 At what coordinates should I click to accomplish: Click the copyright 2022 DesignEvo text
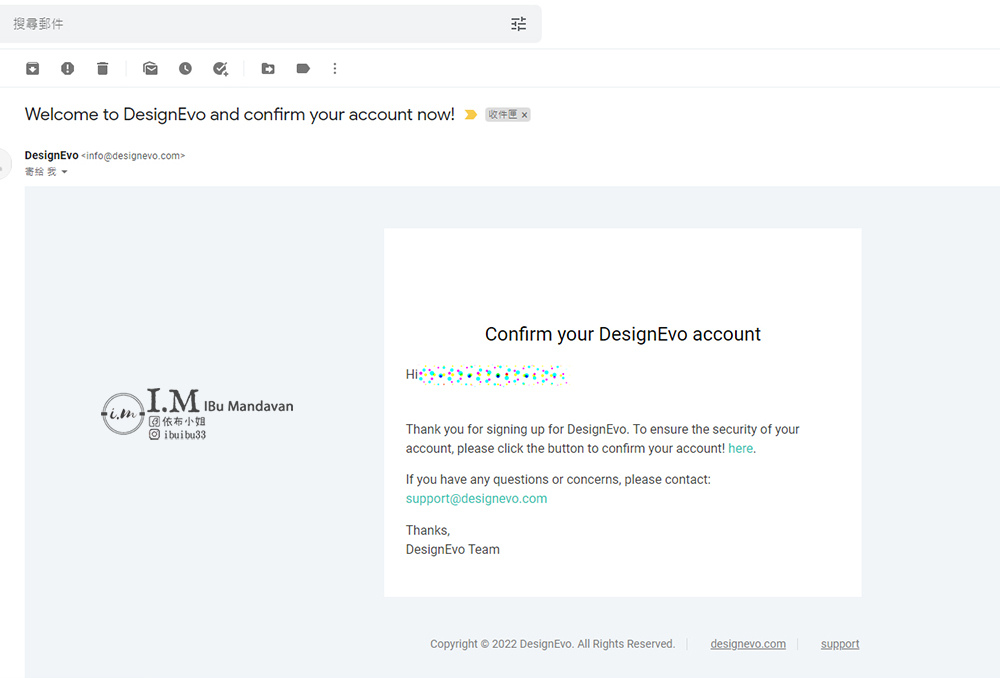pyautogui.click(x=552, y=644)
